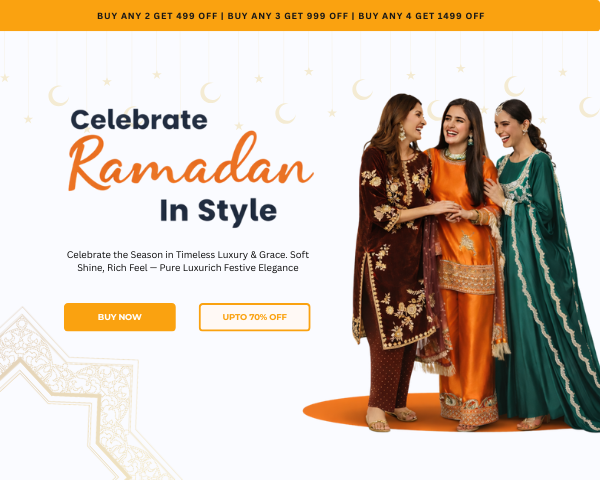Screen dimensions: 600x480
Task: Click the orange promo offer banner
Action: tap(300, 15)
